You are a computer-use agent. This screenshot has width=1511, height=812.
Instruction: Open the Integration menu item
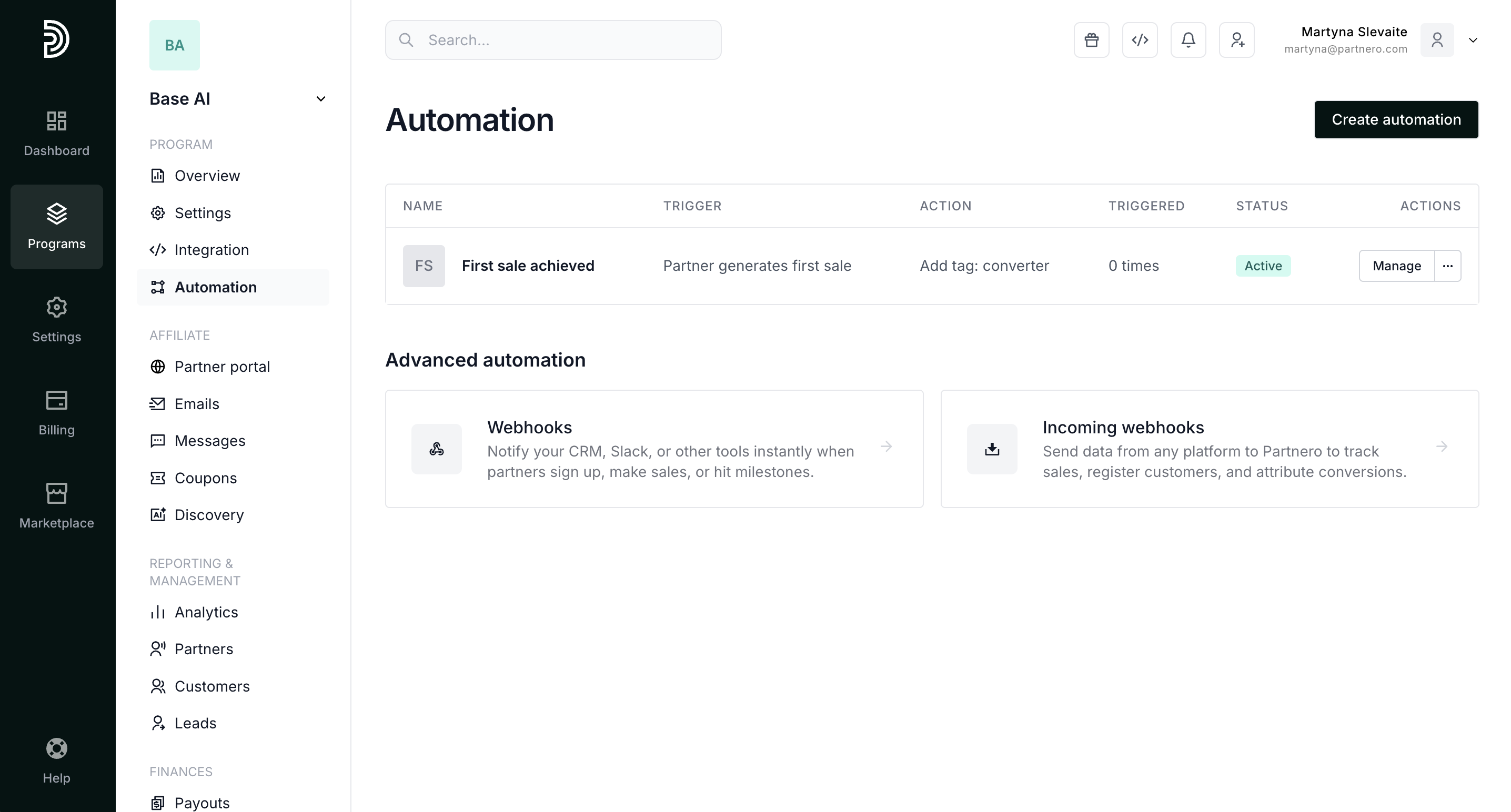[211, 250]
